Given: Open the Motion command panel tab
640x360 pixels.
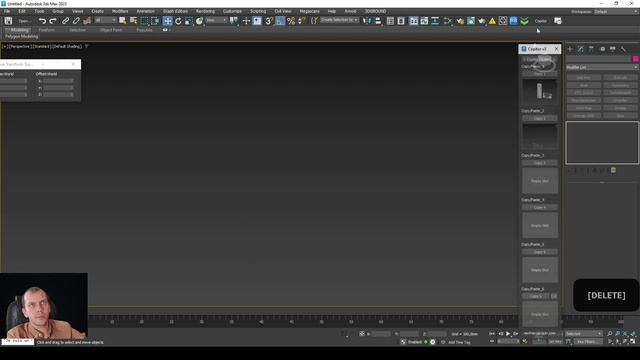Looking at the screenshot, I should coord(602,49).
